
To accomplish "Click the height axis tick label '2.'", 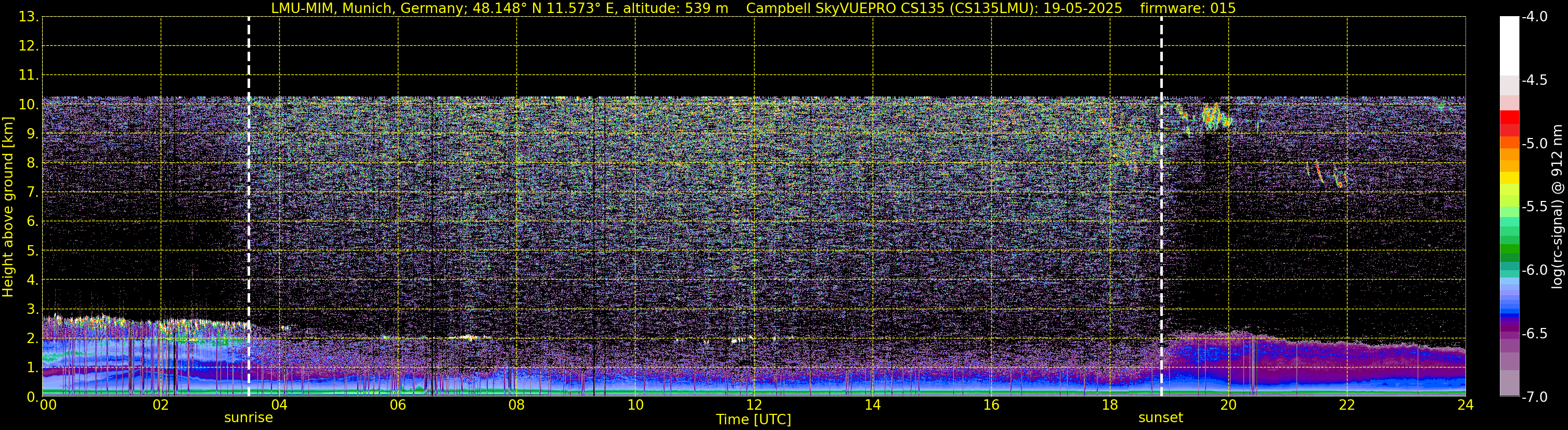I will (x=32, y=339).
